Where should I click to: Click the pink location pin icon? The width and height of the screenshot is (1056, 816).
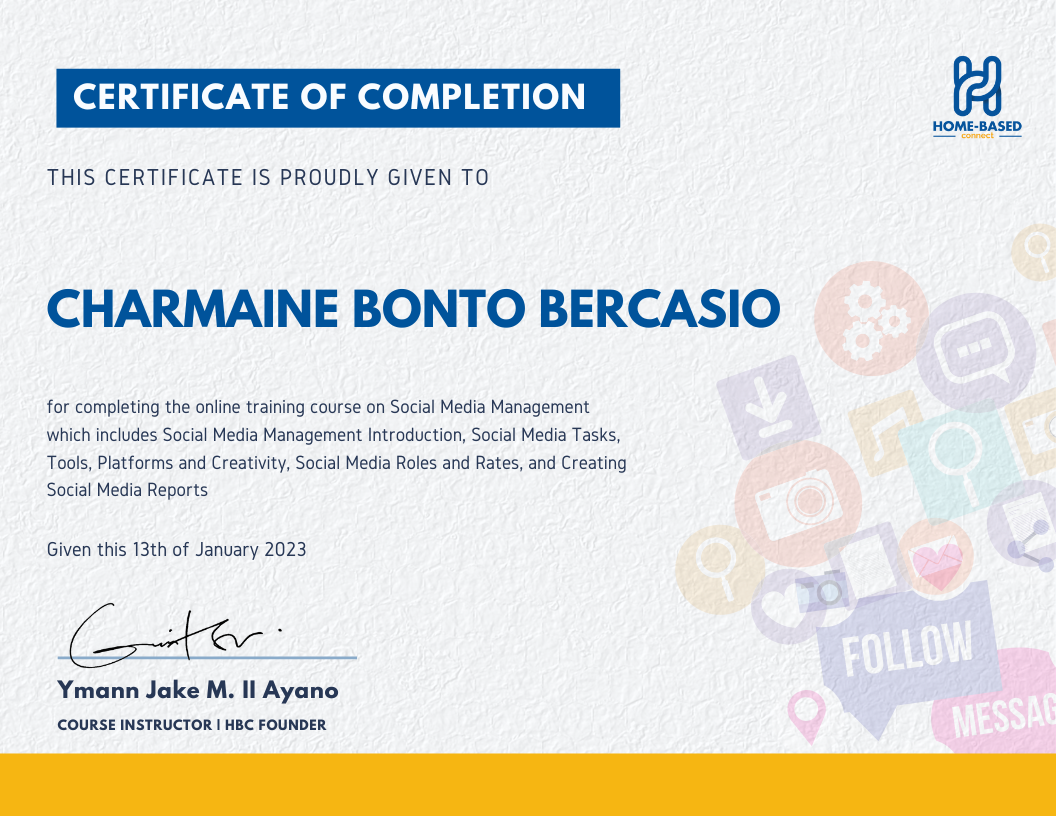coord(807,715)
